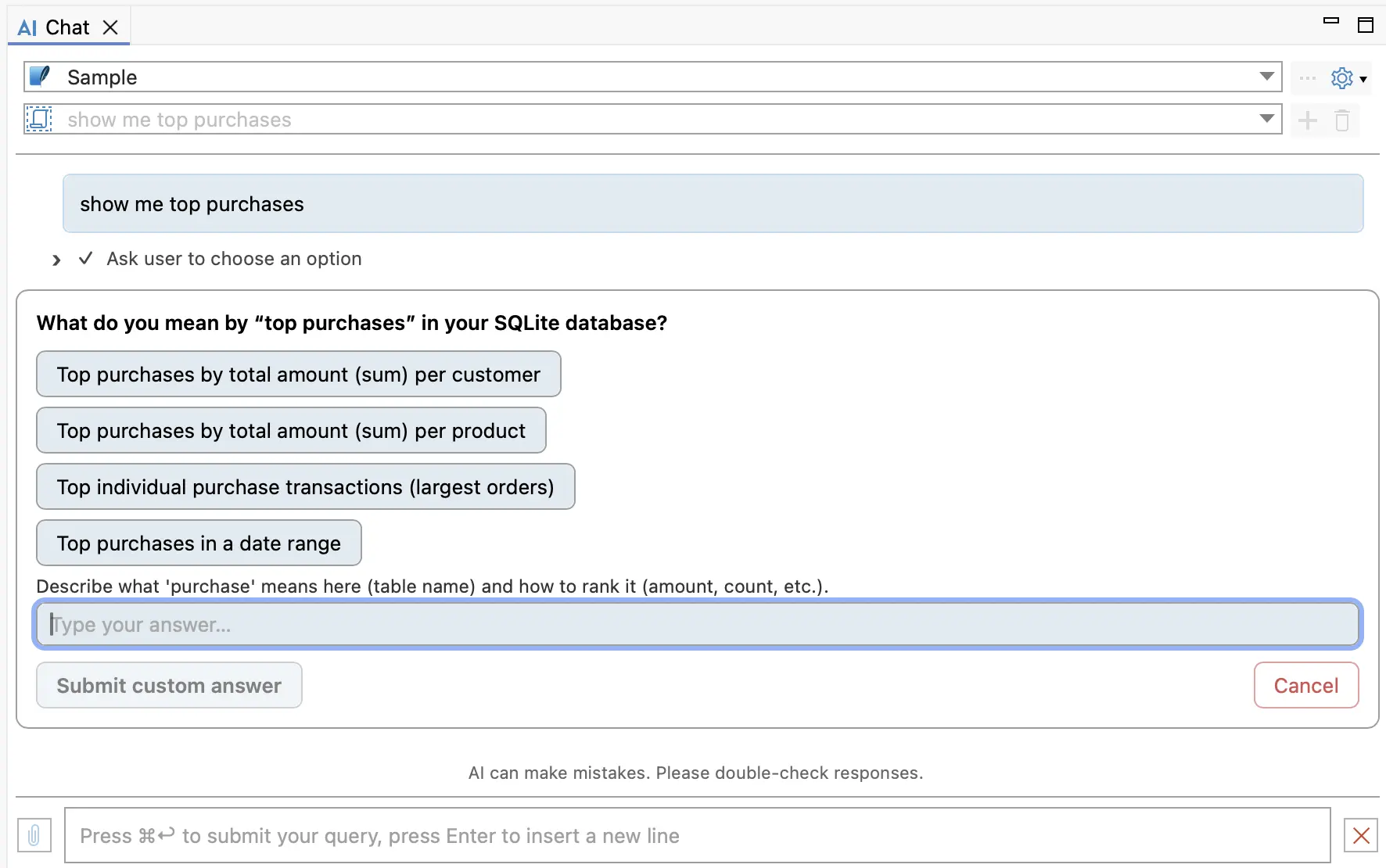The height and width of the screenshot is (868, 1386).
Task: Focus the 'Type your answer' field
Action: [x=698, y=624]
